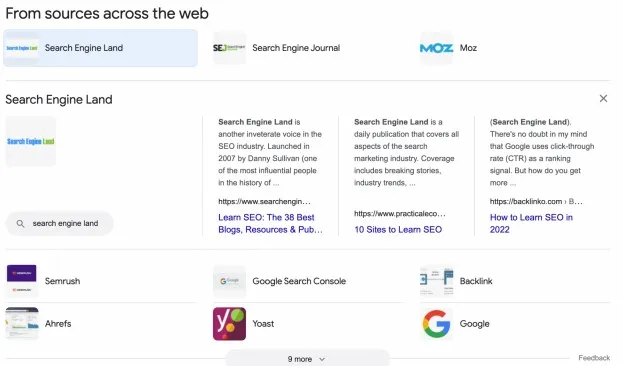623x366 pixels.
Task: Open Learn SEO: The 38 Best Blogs link
Action: (270, 223)
